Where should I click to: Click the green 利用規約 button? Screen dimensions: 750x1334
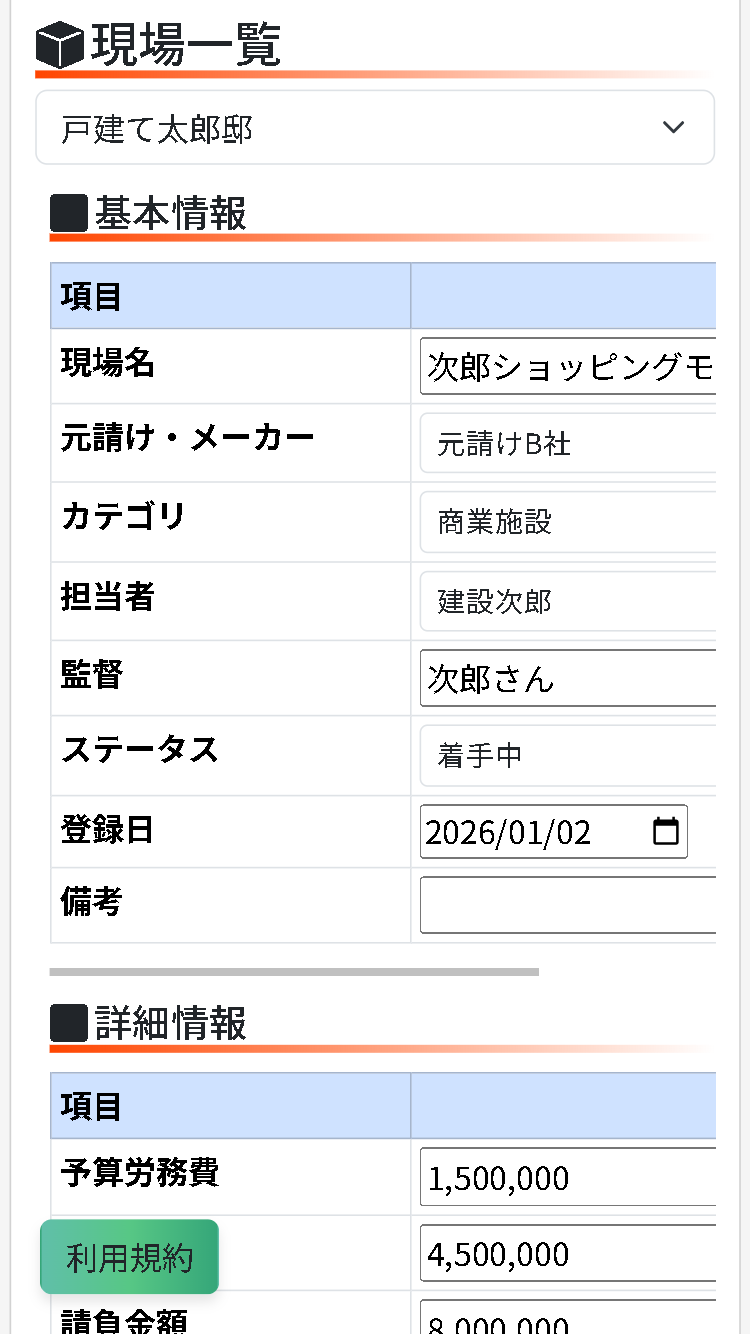point(128,1257)
